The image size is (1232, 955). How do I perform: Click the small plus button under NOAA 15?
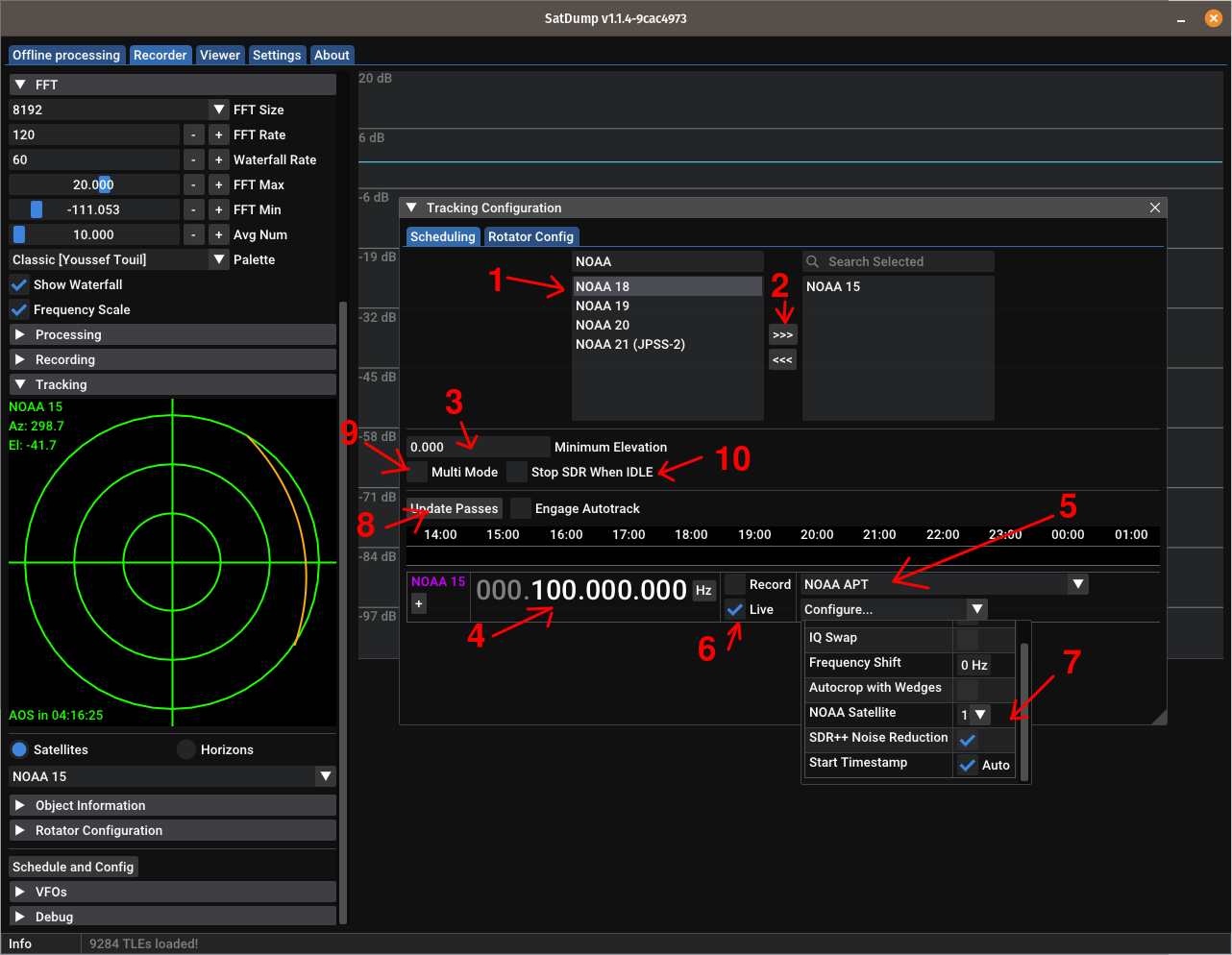[x=419, y=603]
